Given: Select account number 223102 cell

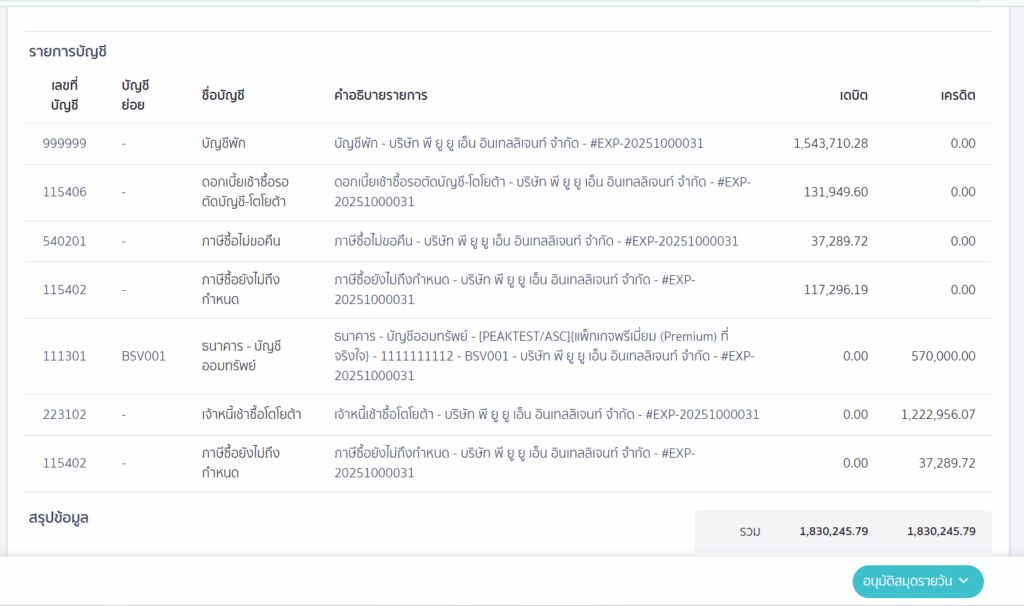Looking at the screenshot, I should pyautogui.click(x=64, y=414).
